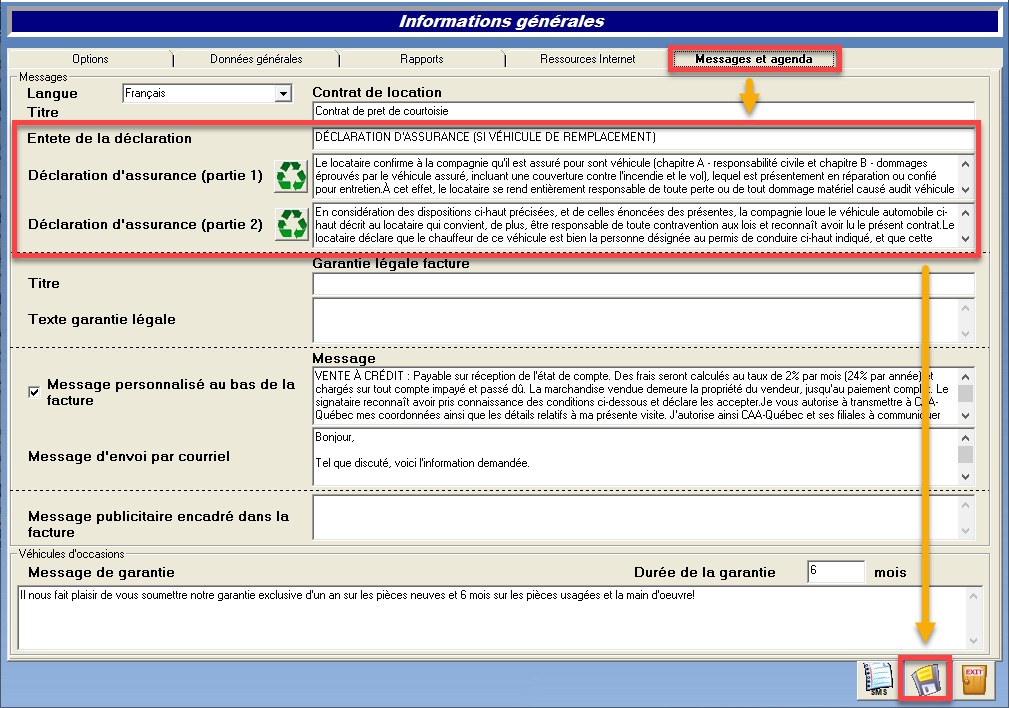The image size is (1009, 708).
Task: Set the Durée de la garantie months field
Action: [836, 572]
